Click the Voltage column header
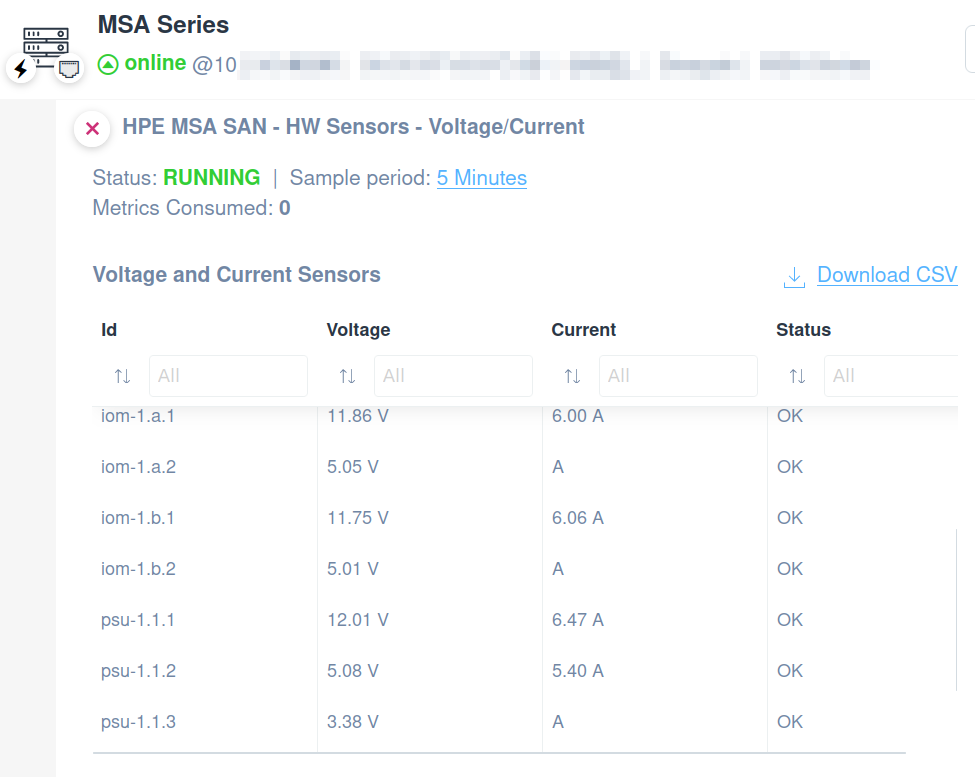Viewport: 975px width, 777px height. 359,329
